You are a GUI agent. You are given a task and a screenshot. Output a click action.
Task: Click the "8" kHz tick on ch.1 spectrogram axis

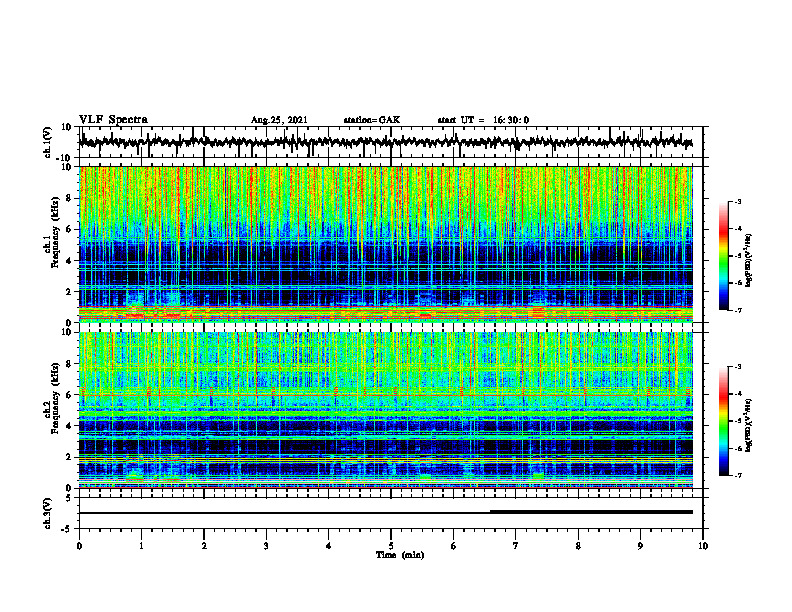[x=70, y=198]
